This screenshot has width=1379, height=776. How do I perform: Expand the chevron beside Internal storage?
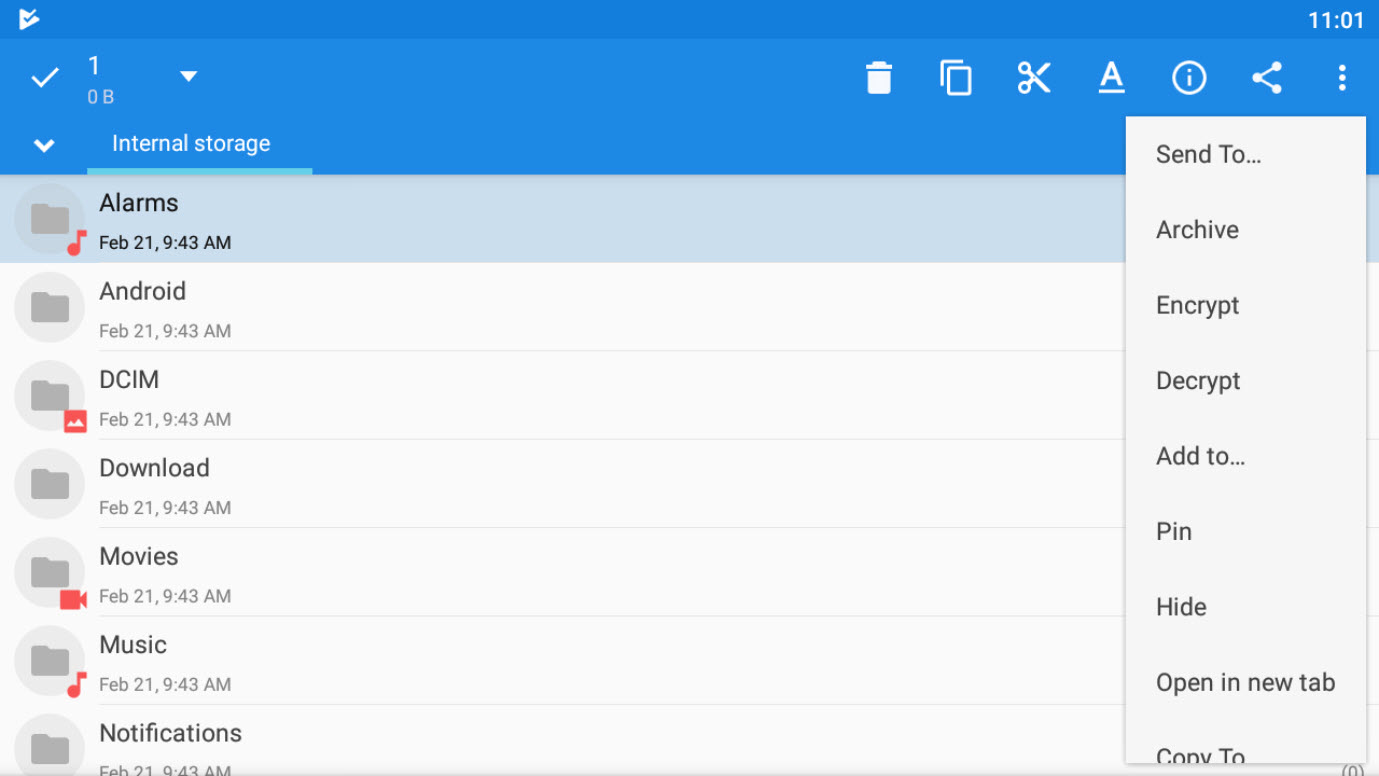pyautogui.click(x=44, y=145)
